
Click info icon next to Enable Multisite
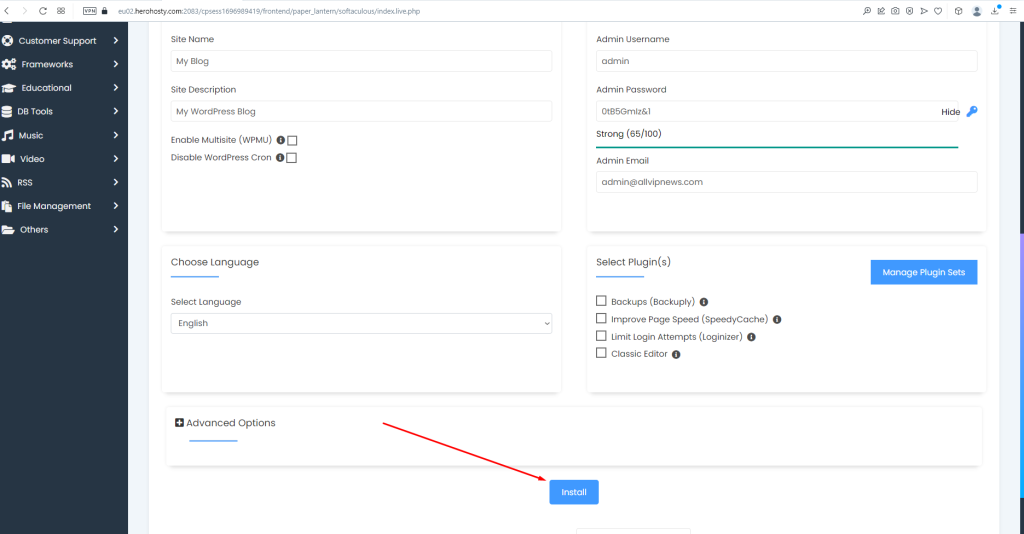click(280, 141)
